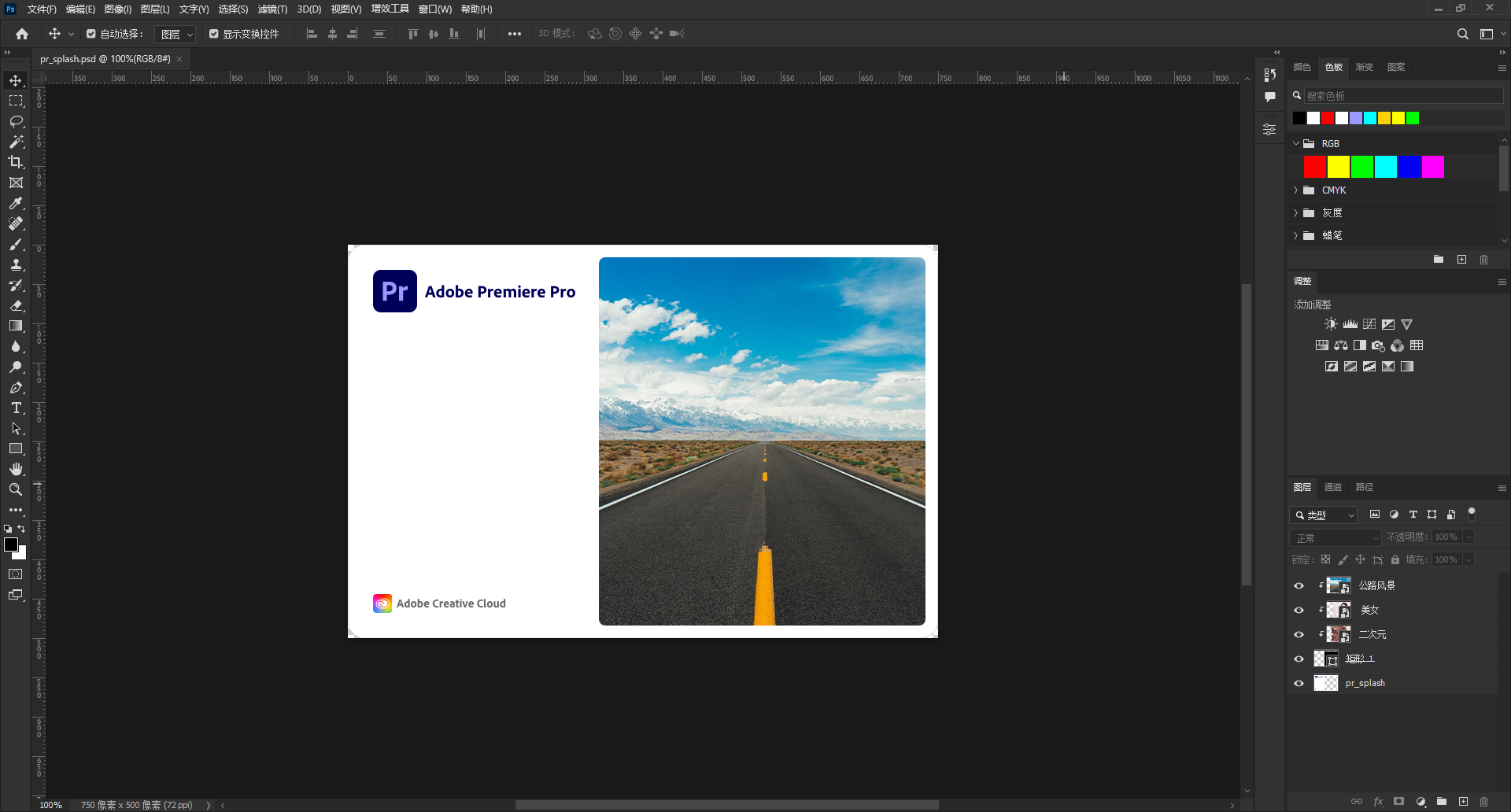Select the Rectangular Marquee tool
1511x812 pixels.
(x=16, y=101)
